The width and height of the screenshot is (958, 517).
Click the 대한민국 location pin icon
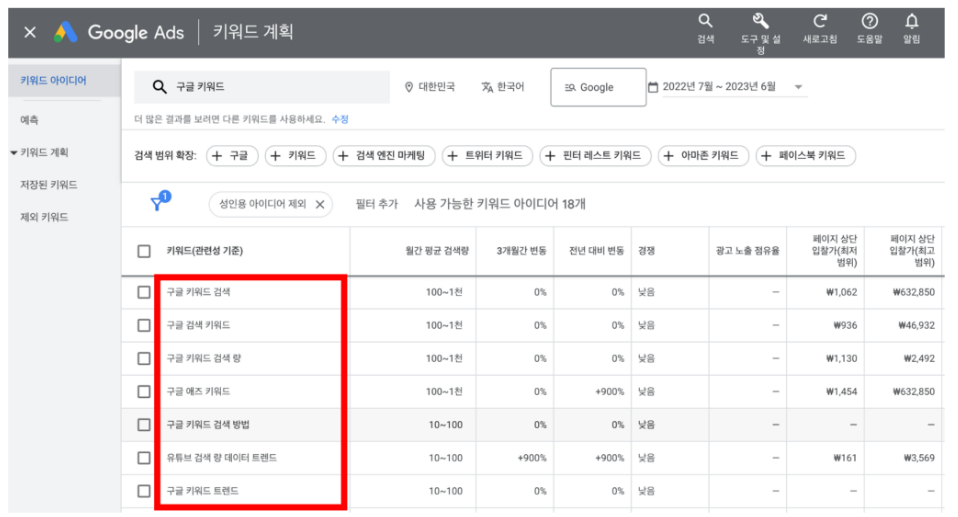(409, 87)
